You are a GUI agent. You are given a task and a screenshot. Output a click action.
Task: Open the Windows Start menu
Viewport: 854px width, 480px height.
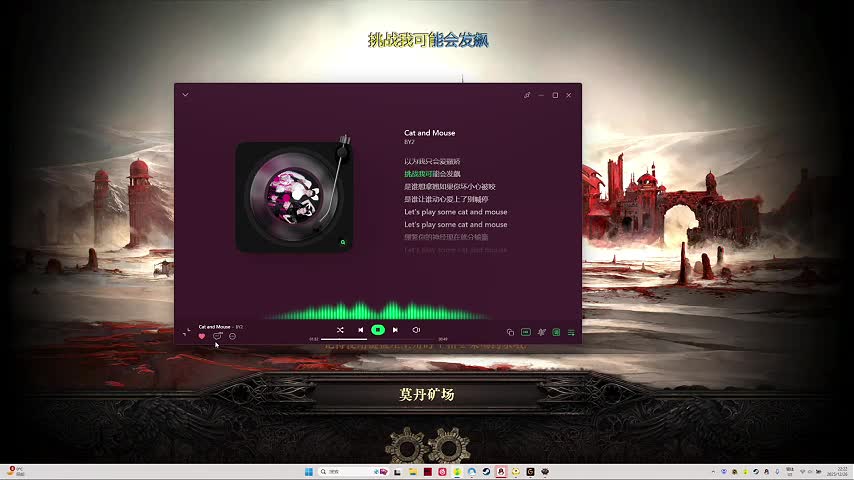[x=309, y=472]
